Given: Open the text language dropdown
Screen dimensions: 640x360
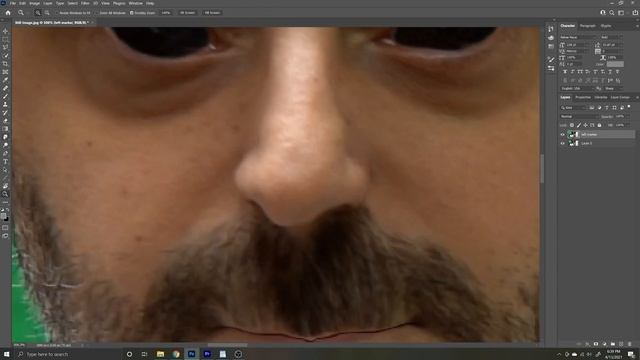Looking at the screenshot, I should 577,88.
